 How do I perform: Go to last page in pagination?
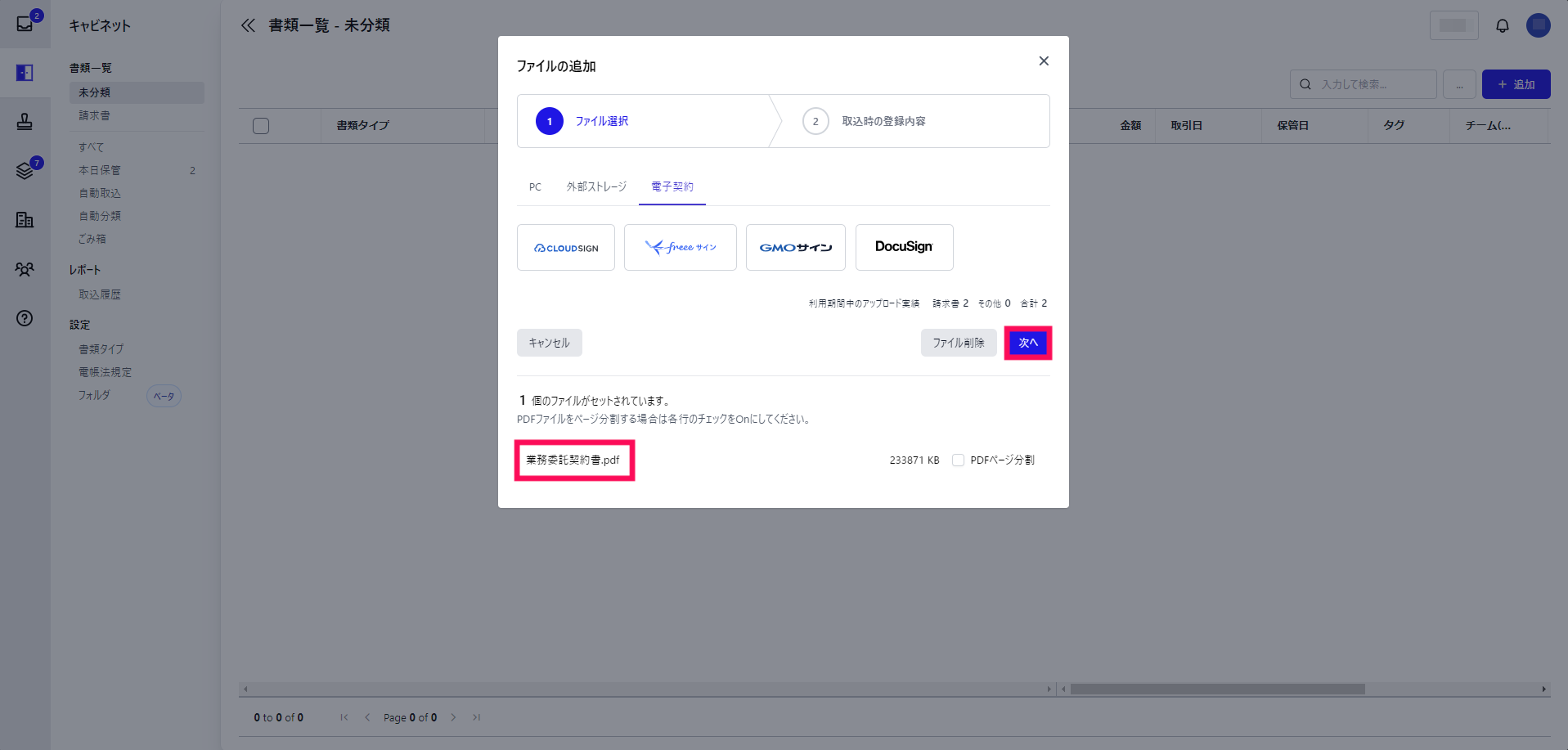tap(476, 717)
